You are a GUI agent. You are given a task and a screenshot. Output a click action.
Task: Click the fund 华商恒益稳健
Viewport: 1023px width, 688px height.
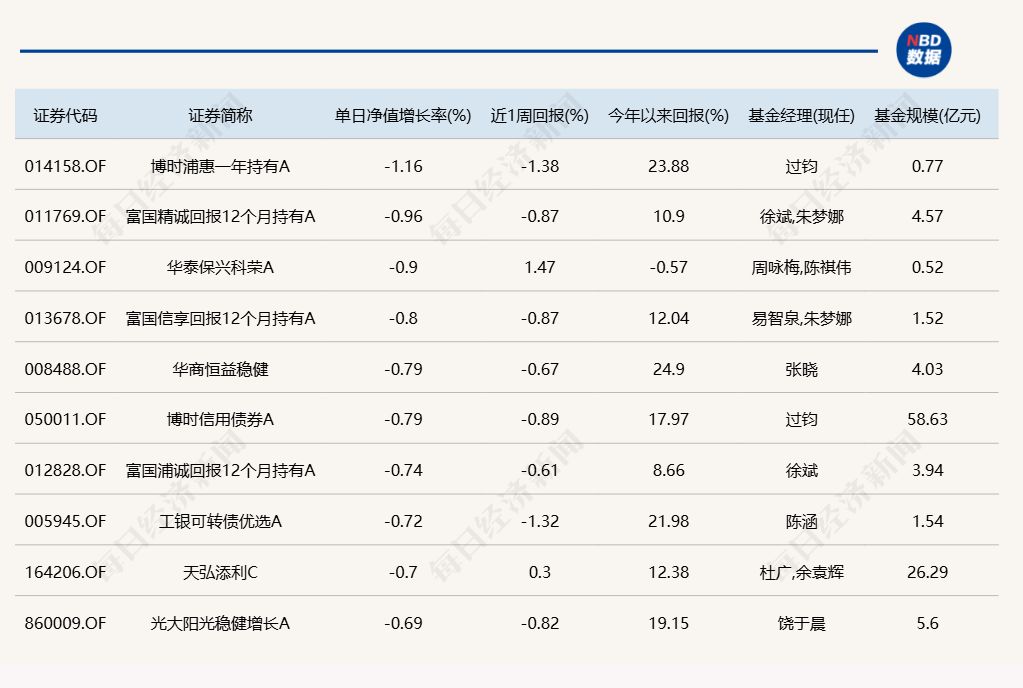click(x=220, y=369)
